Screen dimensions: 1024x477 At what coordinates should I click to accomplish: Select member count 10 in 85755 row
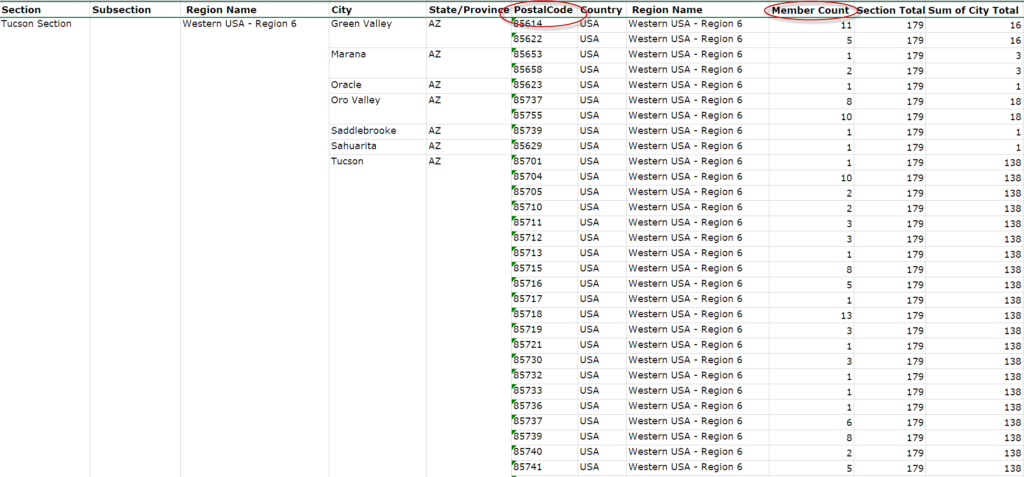point(846,117)
